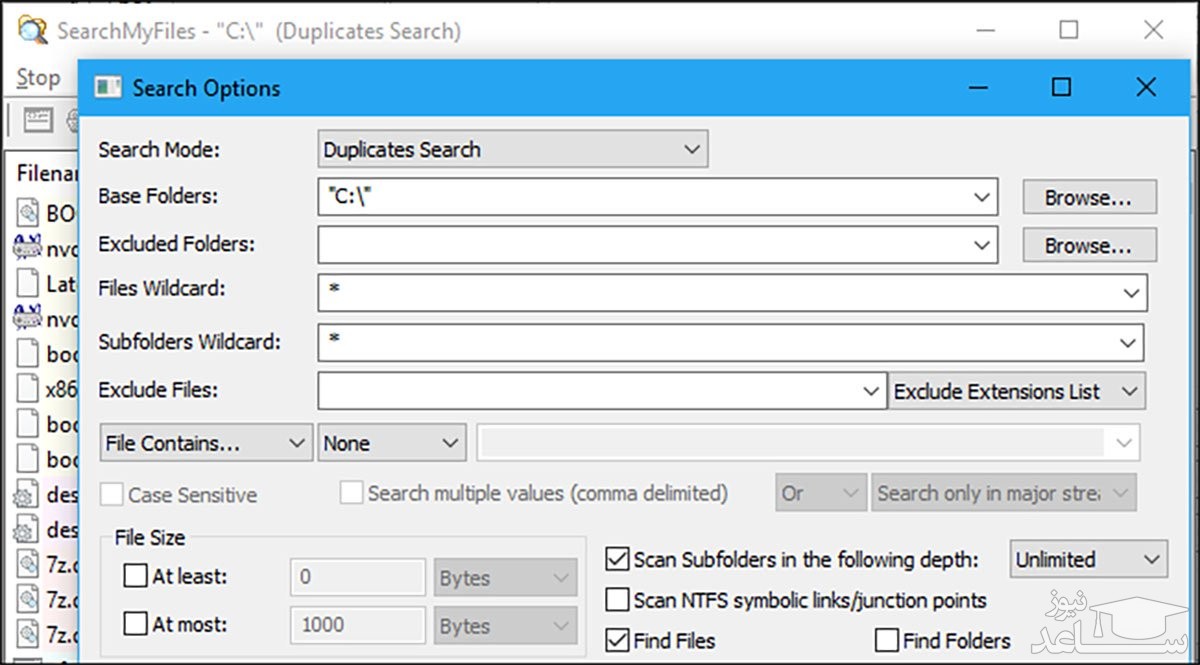Click the first toolbar icon below Stop
Viewport: 1200px width, 665px height.
coord(38,120)
